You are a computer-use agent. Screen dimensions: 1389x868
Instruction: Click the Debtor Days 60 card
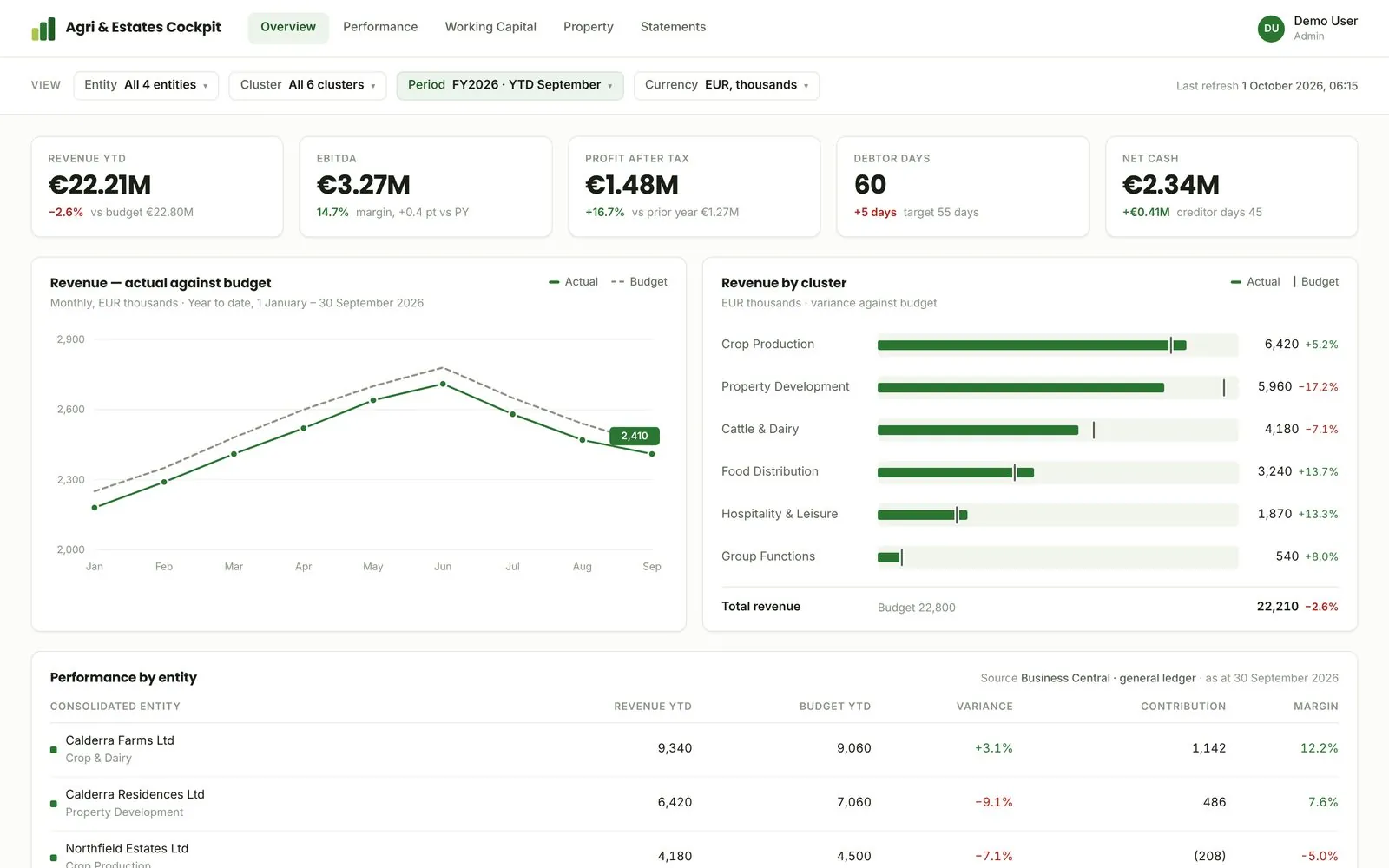963,187
